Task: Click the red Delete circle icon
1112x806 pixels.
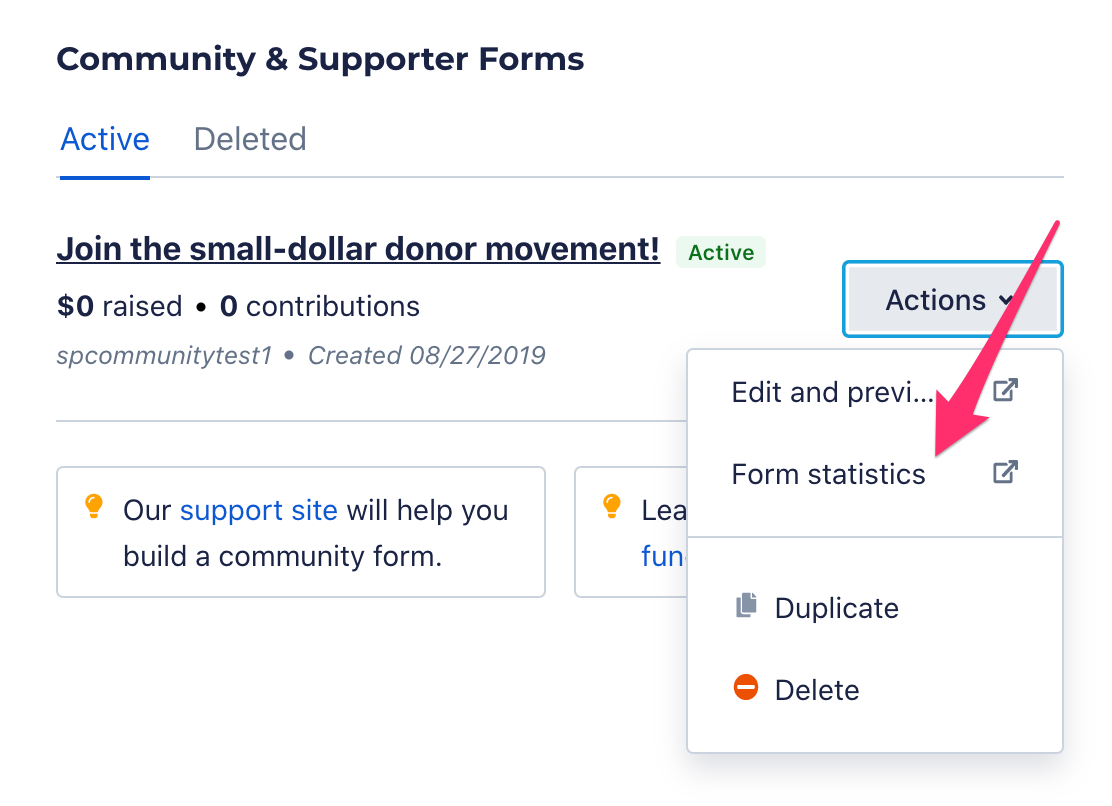Action: coord(745,688)
